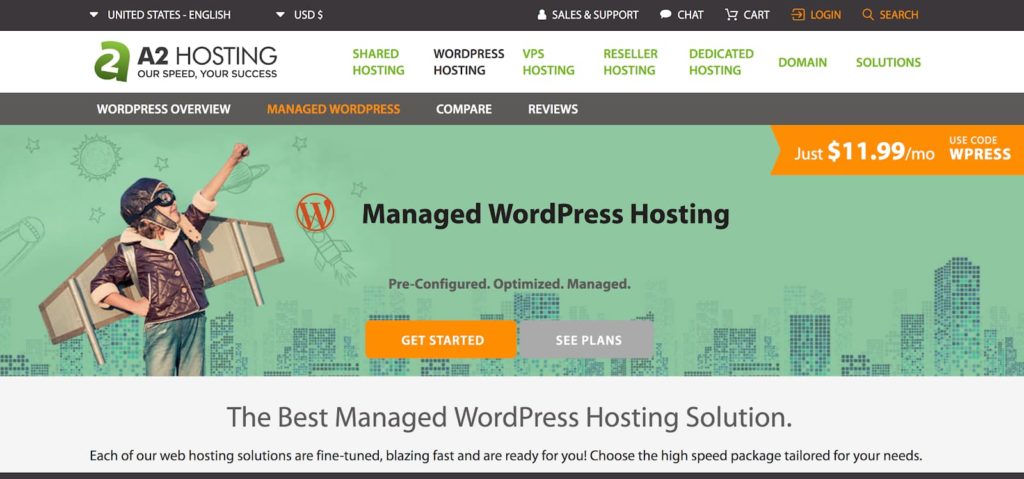This screenshot has height=479, width=1024.
Task: Click the A2 Hosting logo
Action: click(186, 61)
